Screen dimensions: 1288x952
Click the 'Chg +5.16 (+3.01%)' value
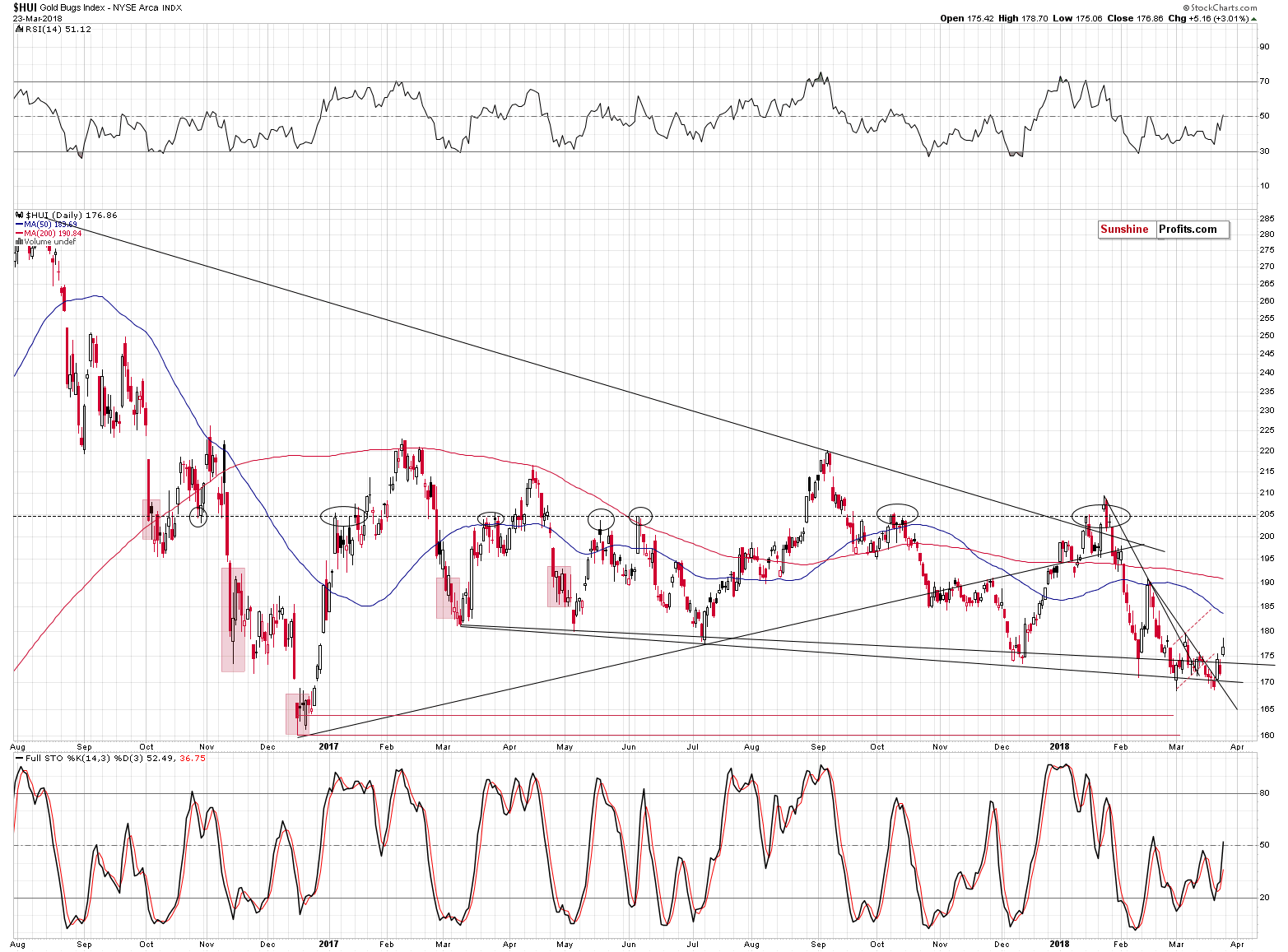pos(1207,18)
